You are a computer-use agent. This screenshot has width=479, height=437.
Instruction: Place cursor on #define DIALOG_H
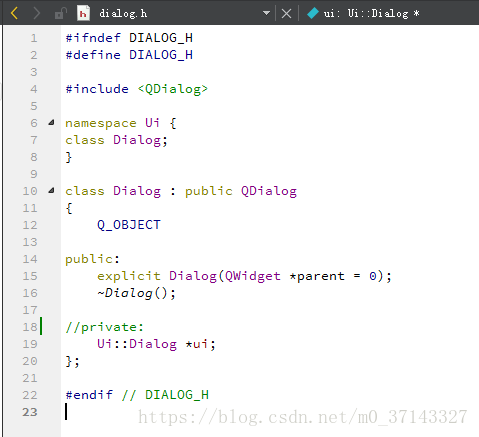pyautogui.click(x=129, y=55)
